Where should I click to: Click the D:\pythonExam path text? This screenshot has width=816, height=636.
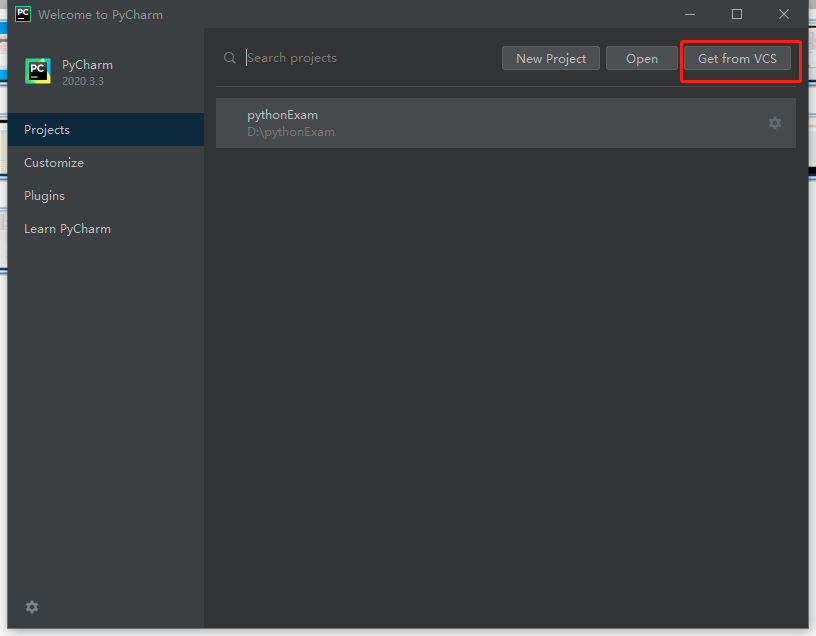(x=291, y=132)
